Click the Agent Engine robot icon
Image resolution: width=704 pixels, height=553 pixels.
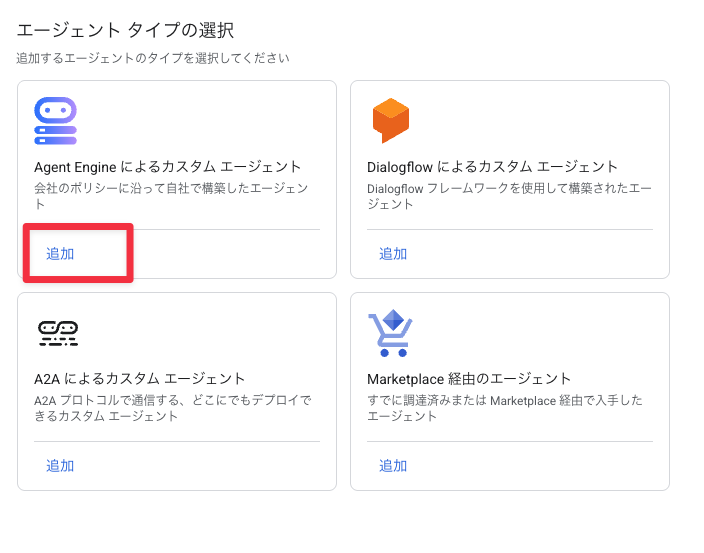coord(55,121)
